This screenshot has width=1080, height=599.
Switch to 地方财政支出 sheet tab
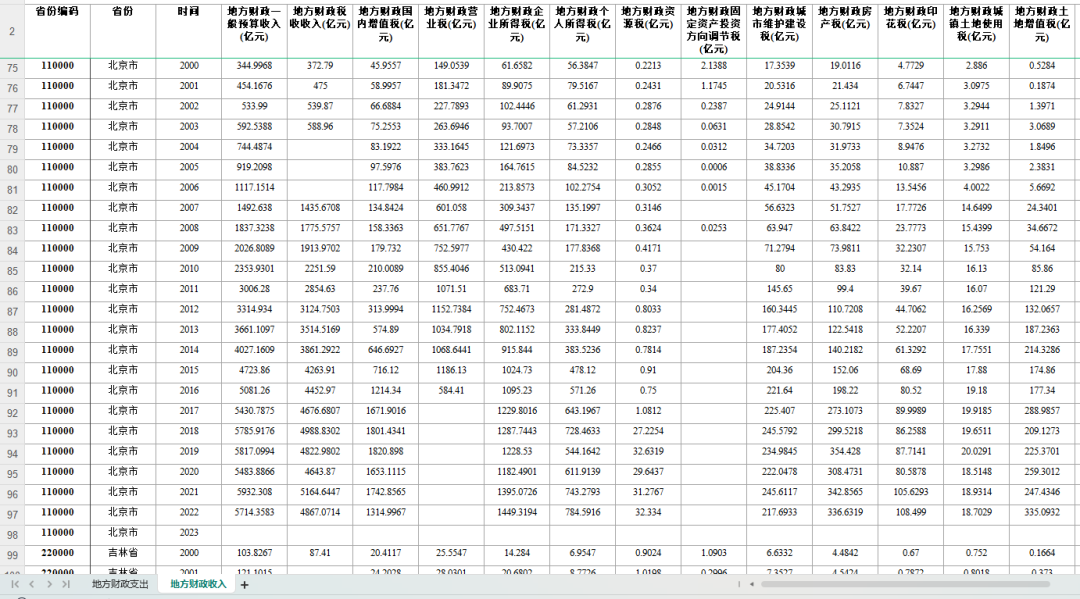coord(119,584)
